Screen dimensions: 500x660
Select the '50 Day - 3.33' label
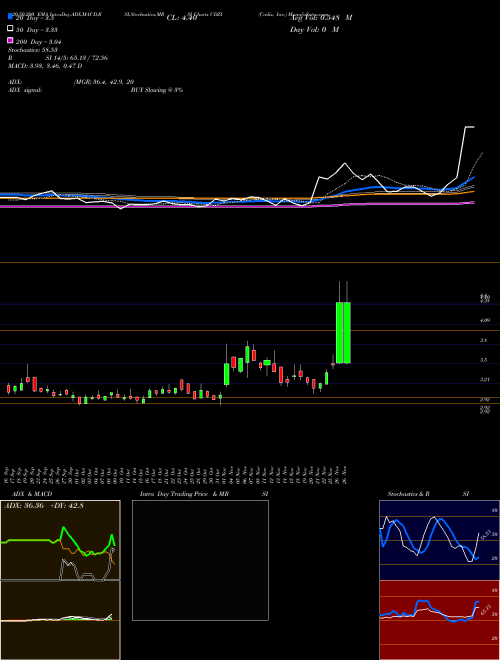click(x=37, y=30)
